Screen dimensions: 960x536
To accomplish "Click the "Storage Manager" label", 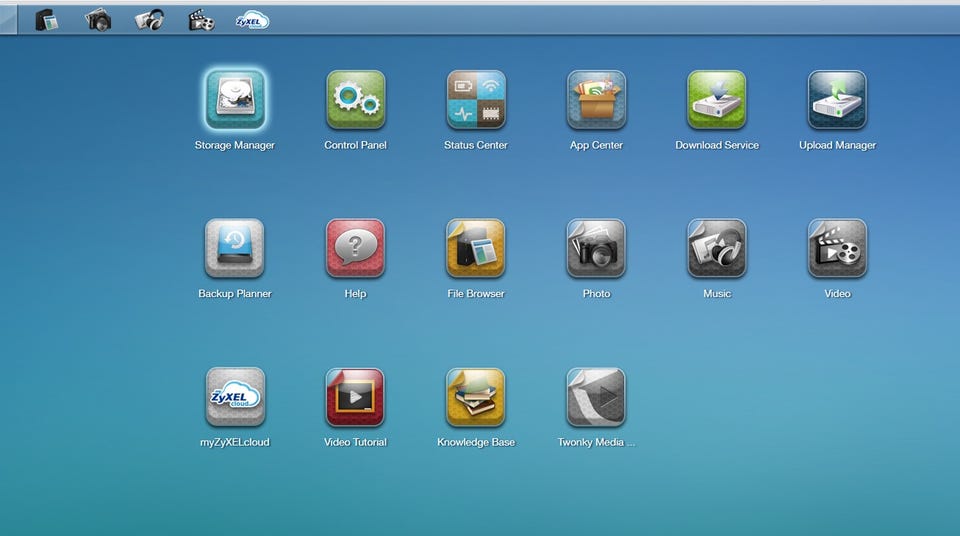I will (x=234, y=145).
